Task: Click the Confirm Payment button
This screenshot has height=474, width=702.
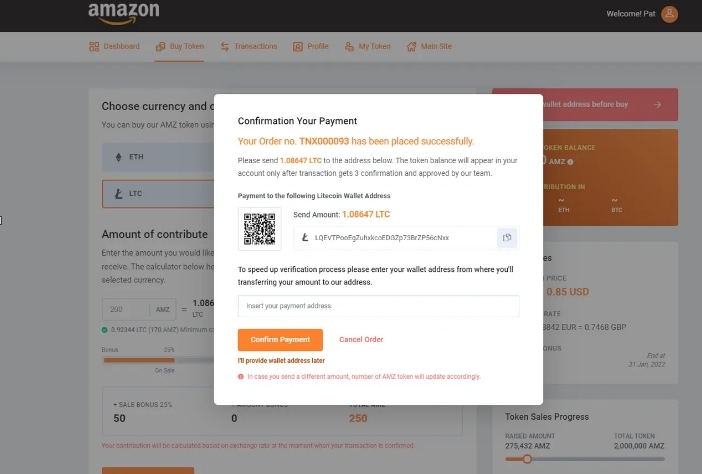Action: coord(280,340)
